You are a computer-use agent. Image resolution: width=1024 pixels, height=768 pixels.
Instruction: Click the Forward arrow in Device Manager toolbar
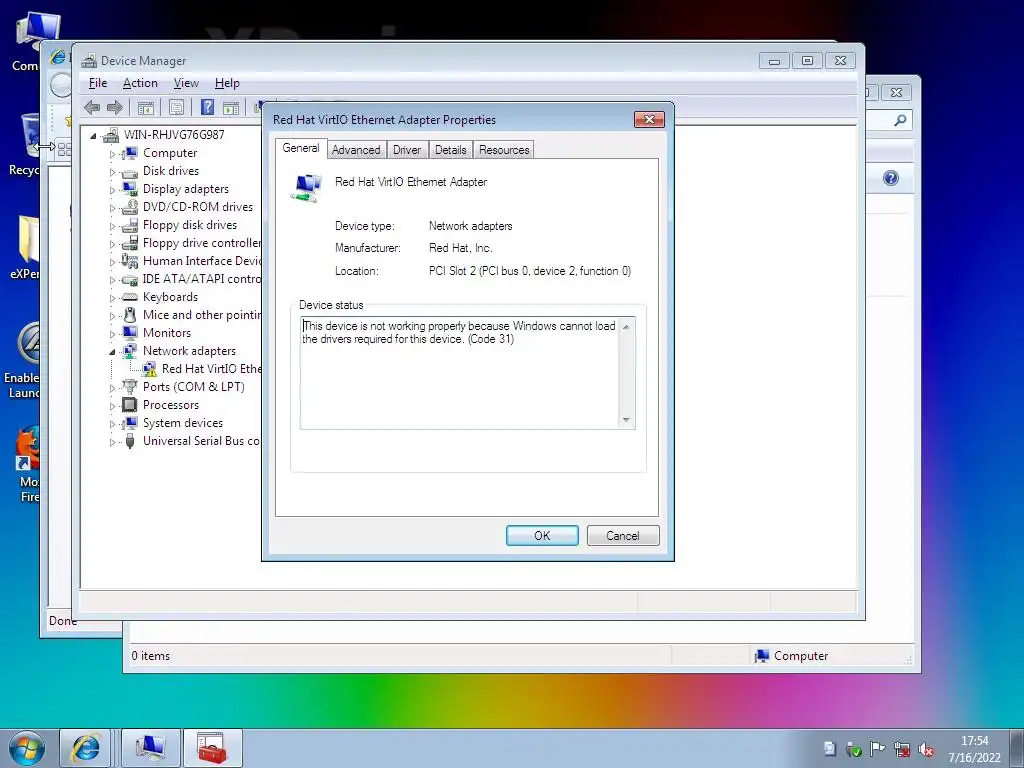point(115,107)
